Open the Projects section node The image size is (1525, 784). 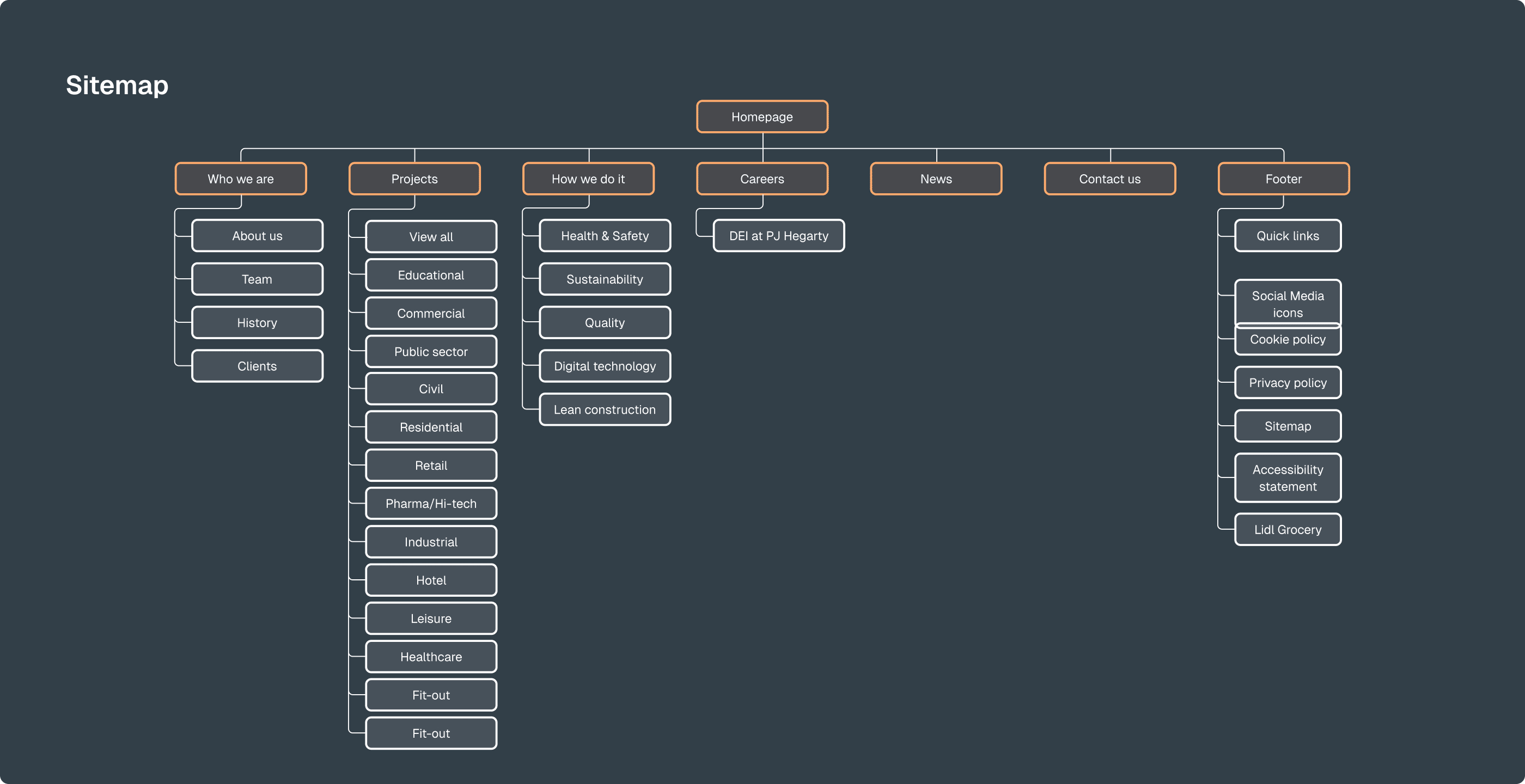pos(414,179)
